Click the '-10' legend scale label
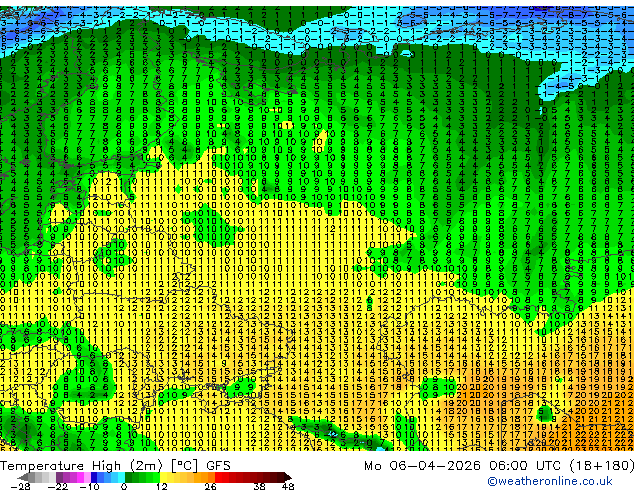This screenshot has width=634, height=490. tap(90, 486)
